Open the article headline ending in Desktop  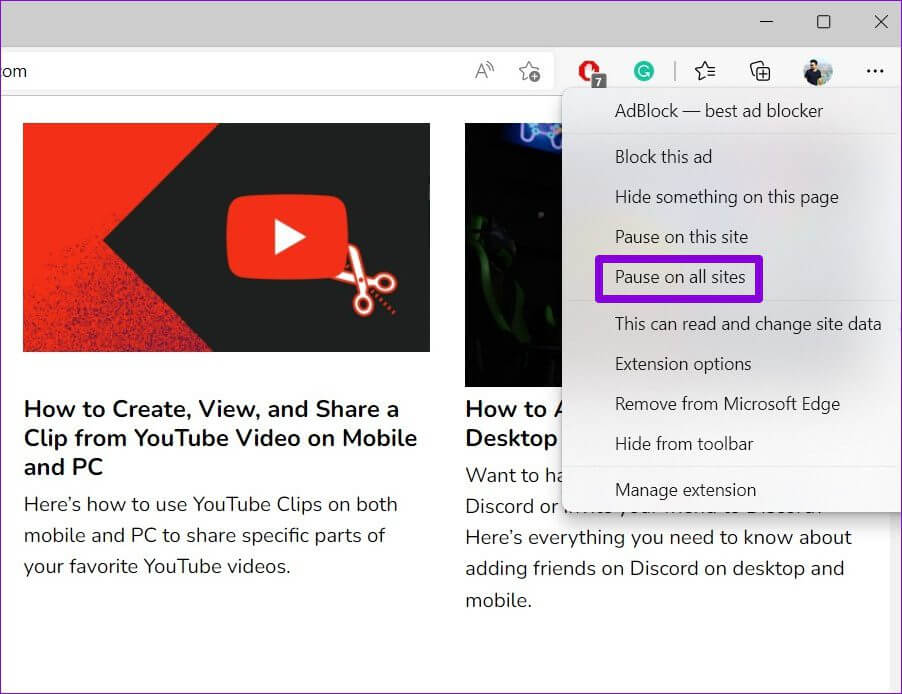tap(513, 424)
